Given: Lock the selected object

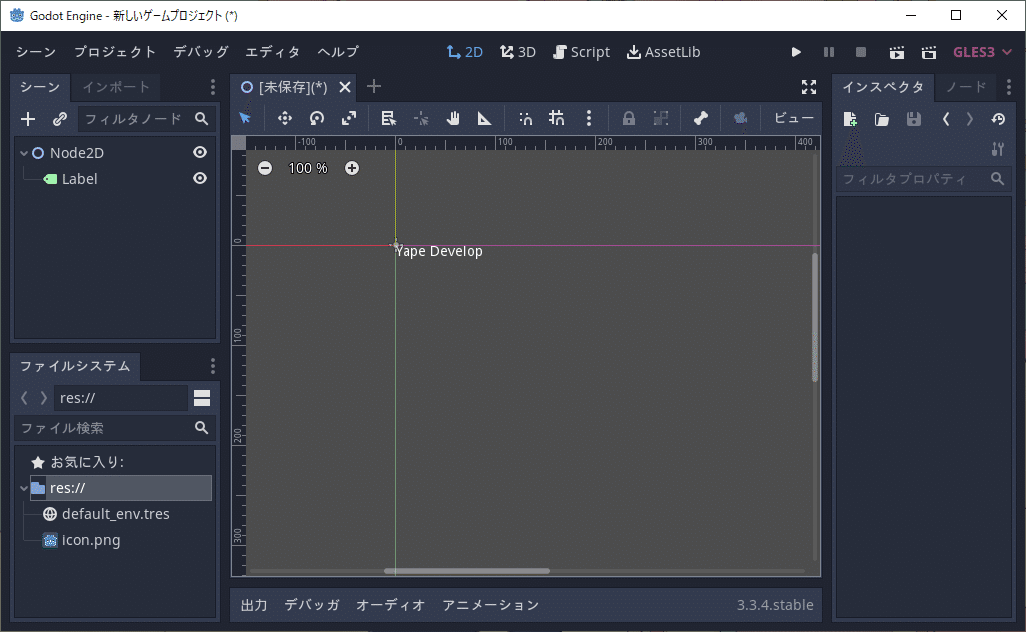Looking at the screenshot, I should [628, 118].
